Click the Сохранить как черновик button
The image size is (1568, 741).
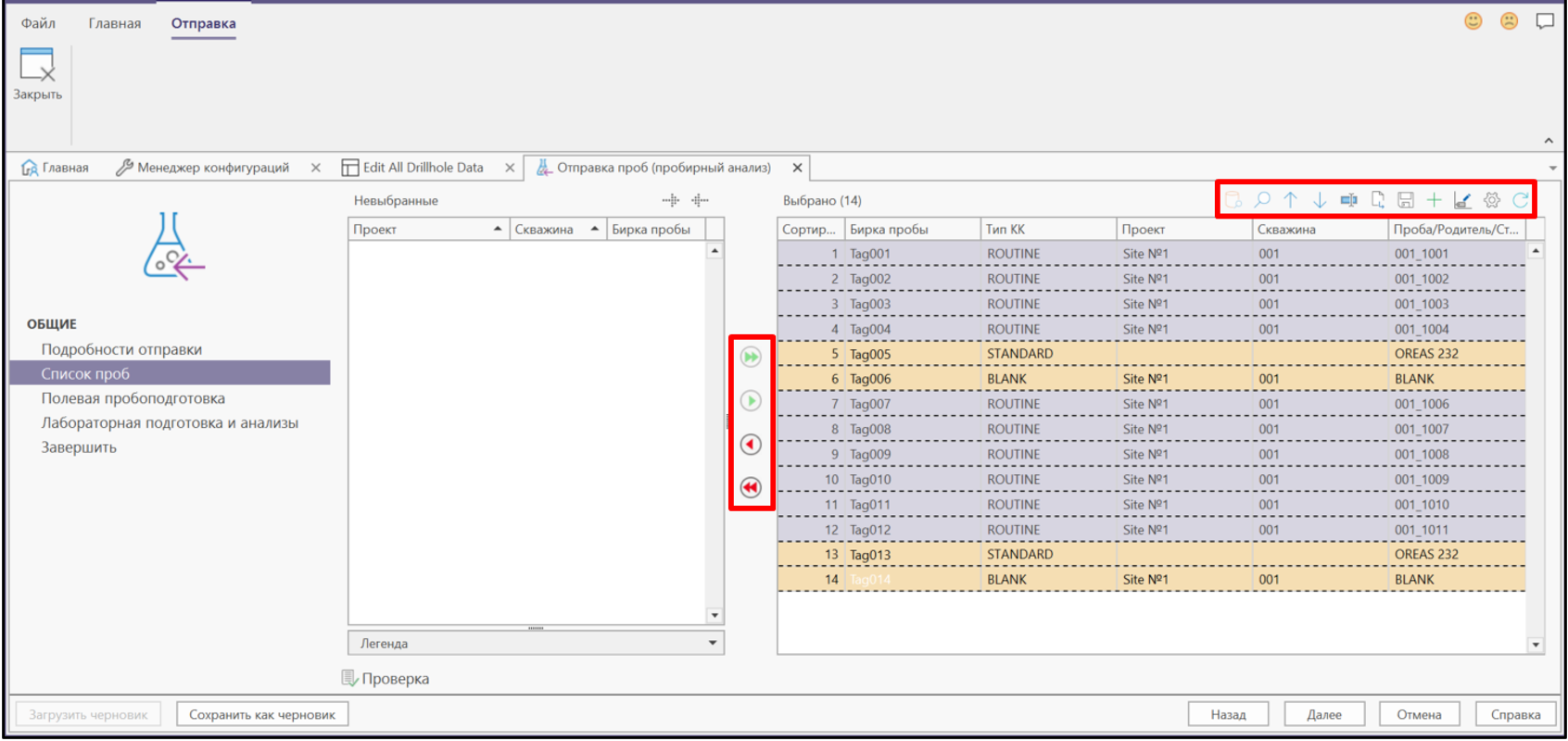click(x=262, y=714)
